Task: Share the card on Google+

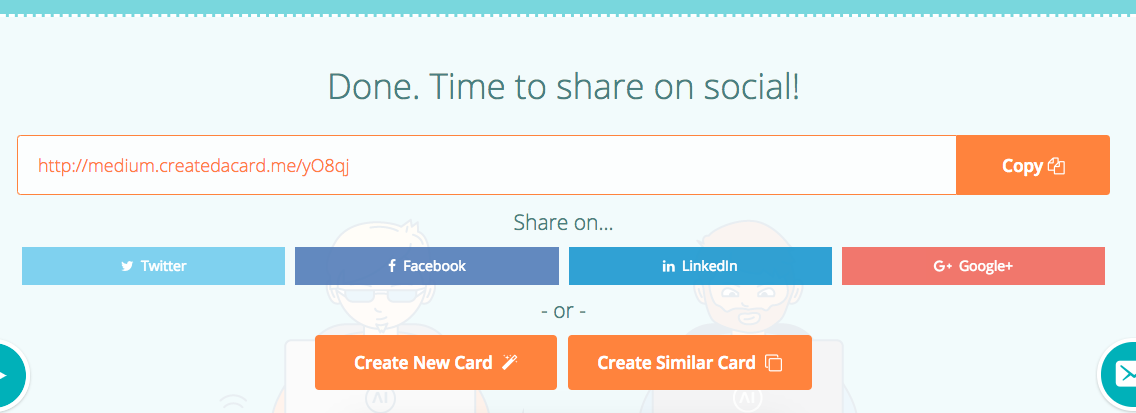Action: pos(973,266)
